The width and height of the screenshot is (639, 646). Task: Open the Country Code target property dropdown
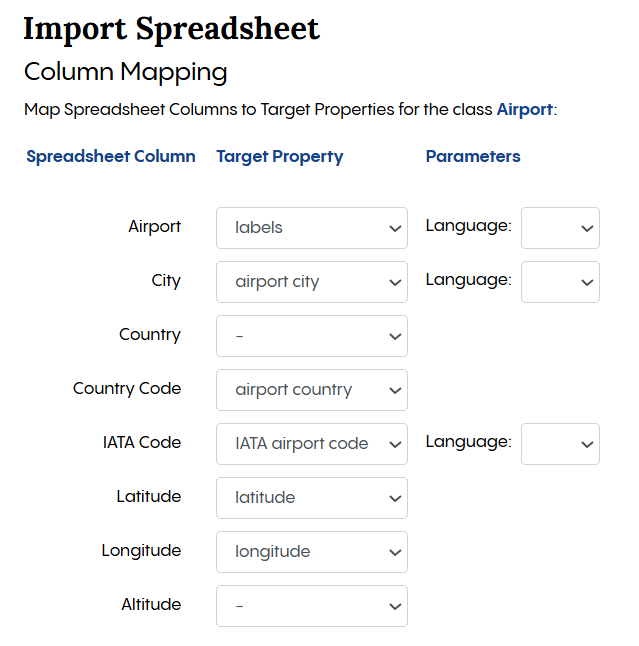tap(311, 390)
